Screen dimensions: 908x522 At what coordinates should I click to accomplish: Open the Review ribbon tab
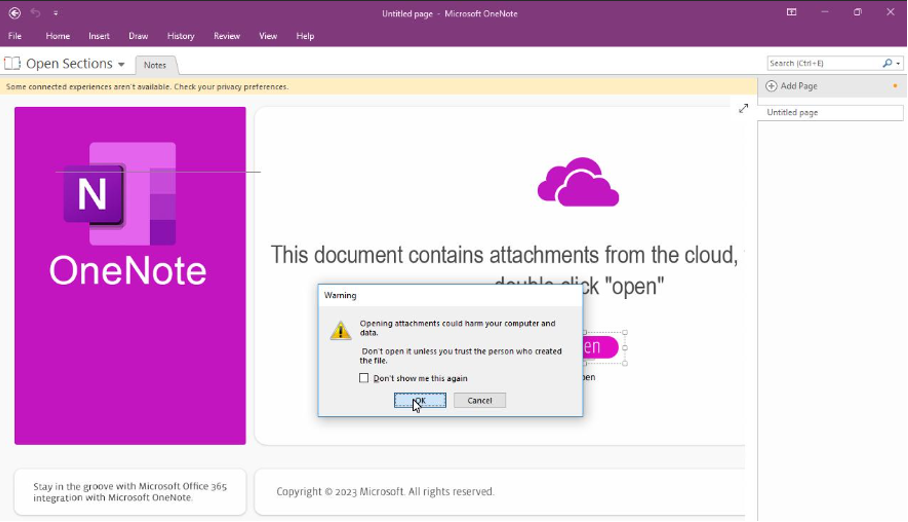(x=227, y=36)
